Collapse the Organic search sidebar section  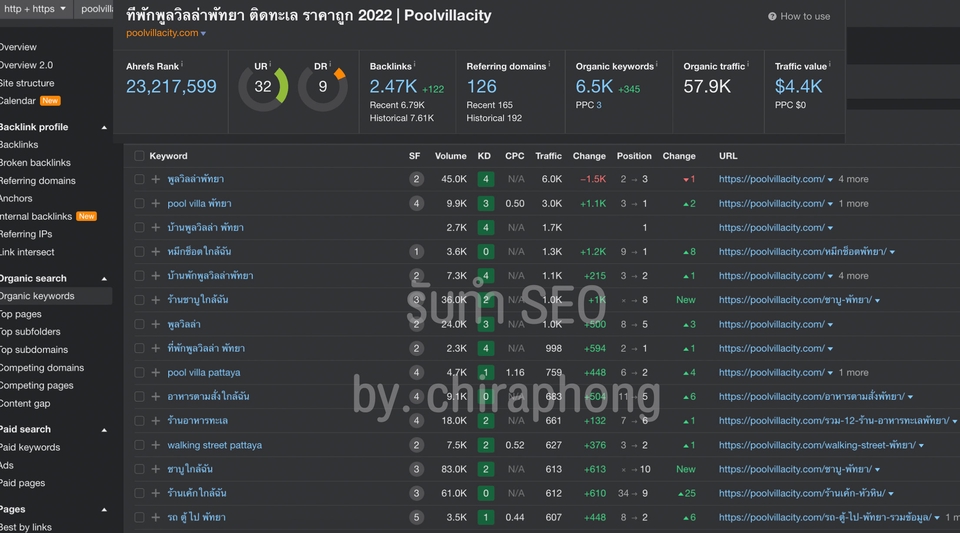click(104, 278)
